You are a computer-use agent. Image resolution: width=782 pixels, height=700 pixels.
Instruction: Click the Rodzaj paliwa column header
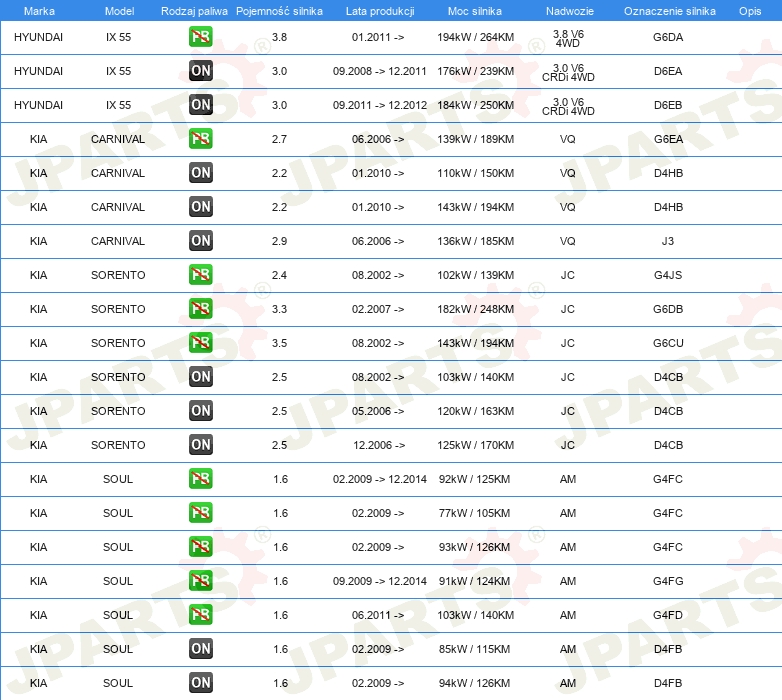[194, 11]
